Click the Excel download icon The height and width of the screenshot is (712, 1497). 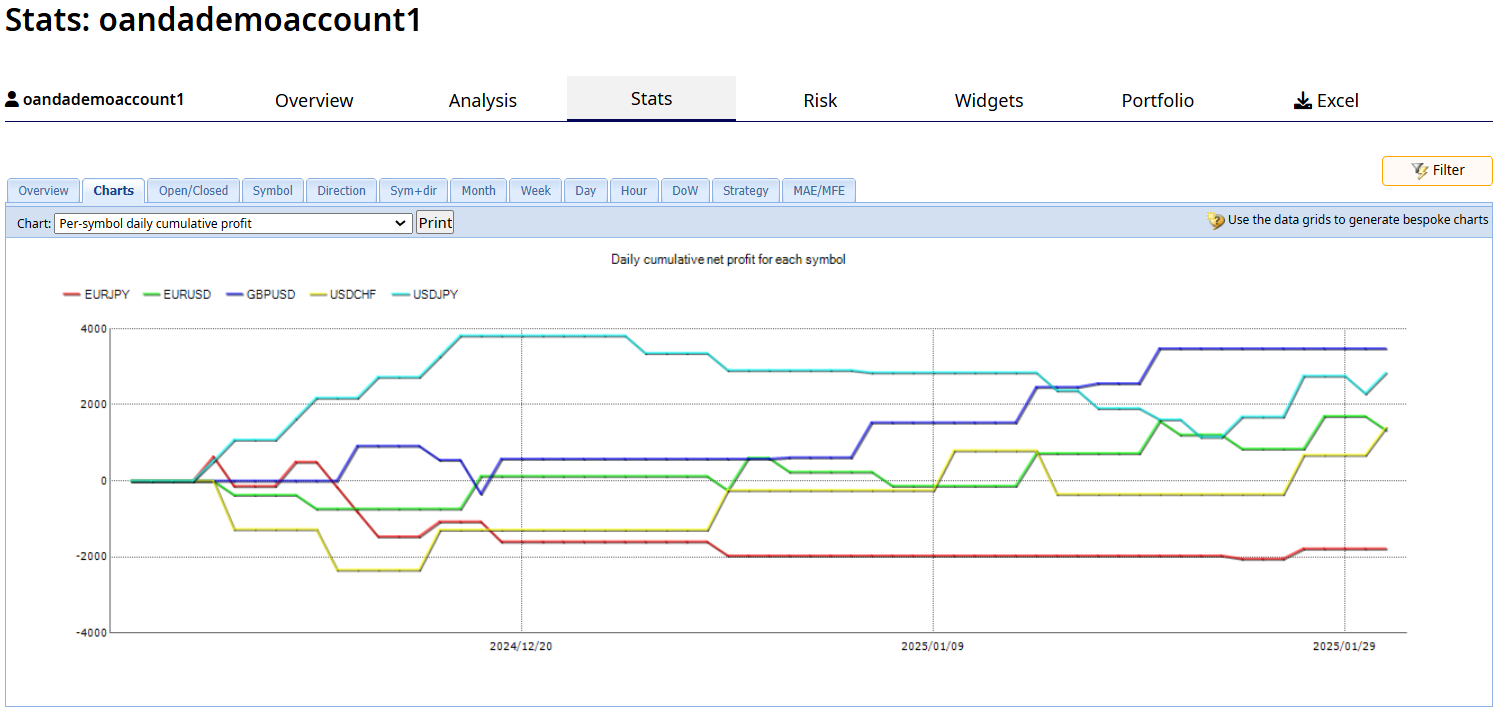coord(1303,100)
